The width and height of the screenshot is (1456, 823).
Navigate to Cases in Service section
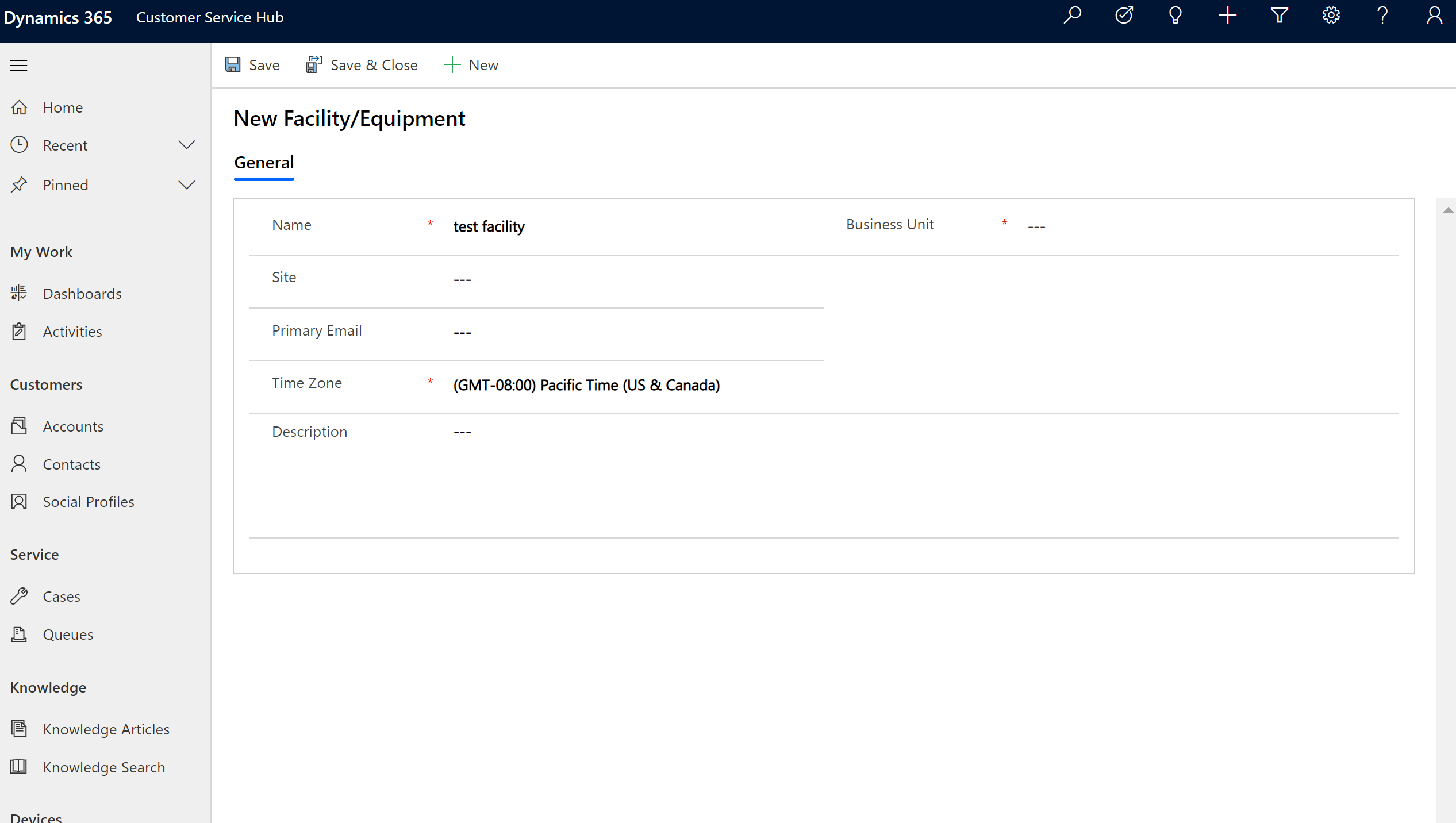coord(61,596)
